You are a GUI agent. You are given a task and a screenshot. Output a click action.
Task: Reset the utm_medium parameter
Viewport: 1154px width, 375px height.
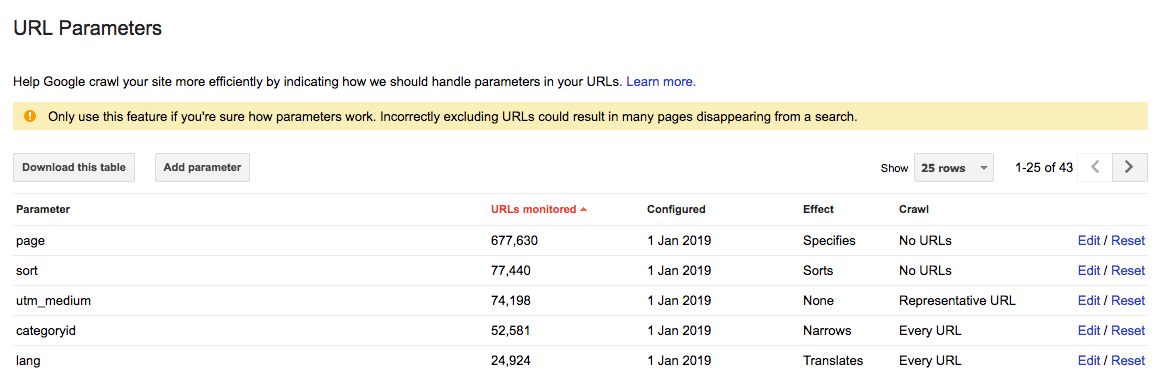[x=1128, y=301]
